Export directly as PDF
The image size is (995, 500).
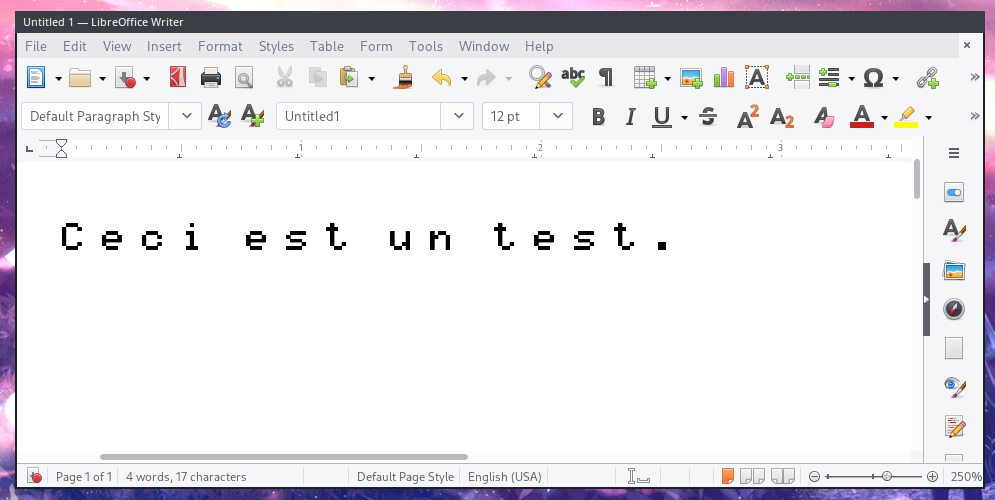(x=178, y=77)
